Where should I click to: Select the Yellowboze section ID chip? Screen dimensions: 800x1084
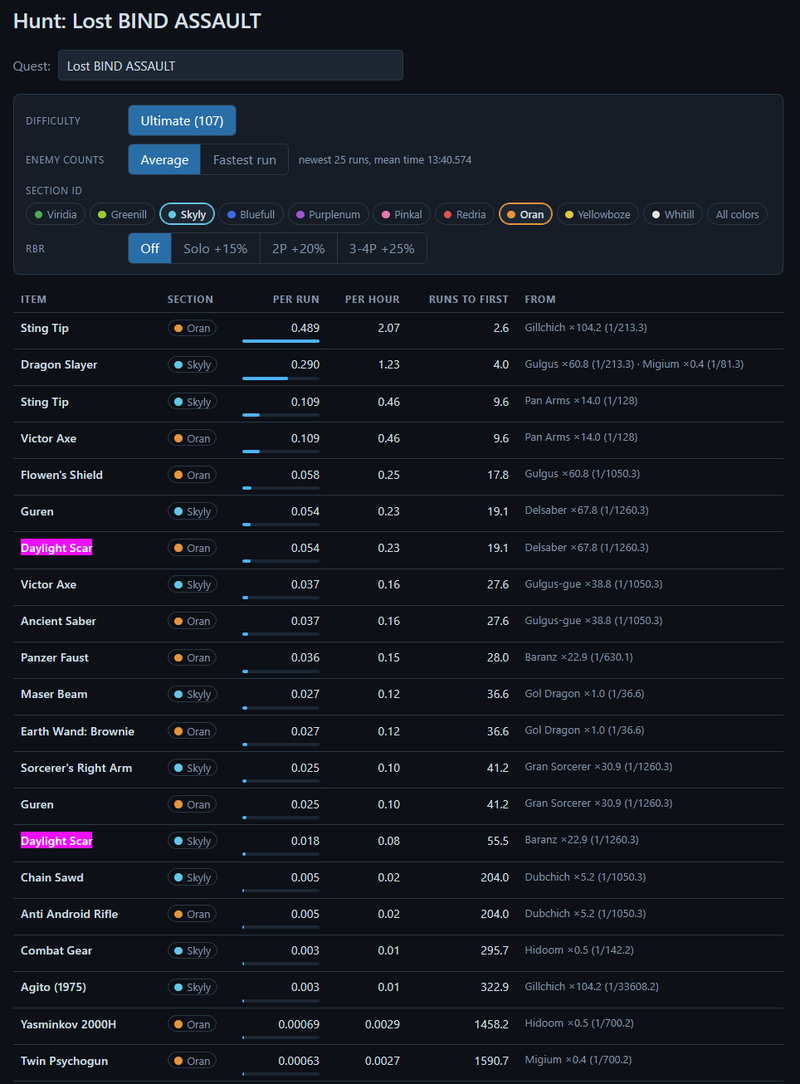coord(598,214)
